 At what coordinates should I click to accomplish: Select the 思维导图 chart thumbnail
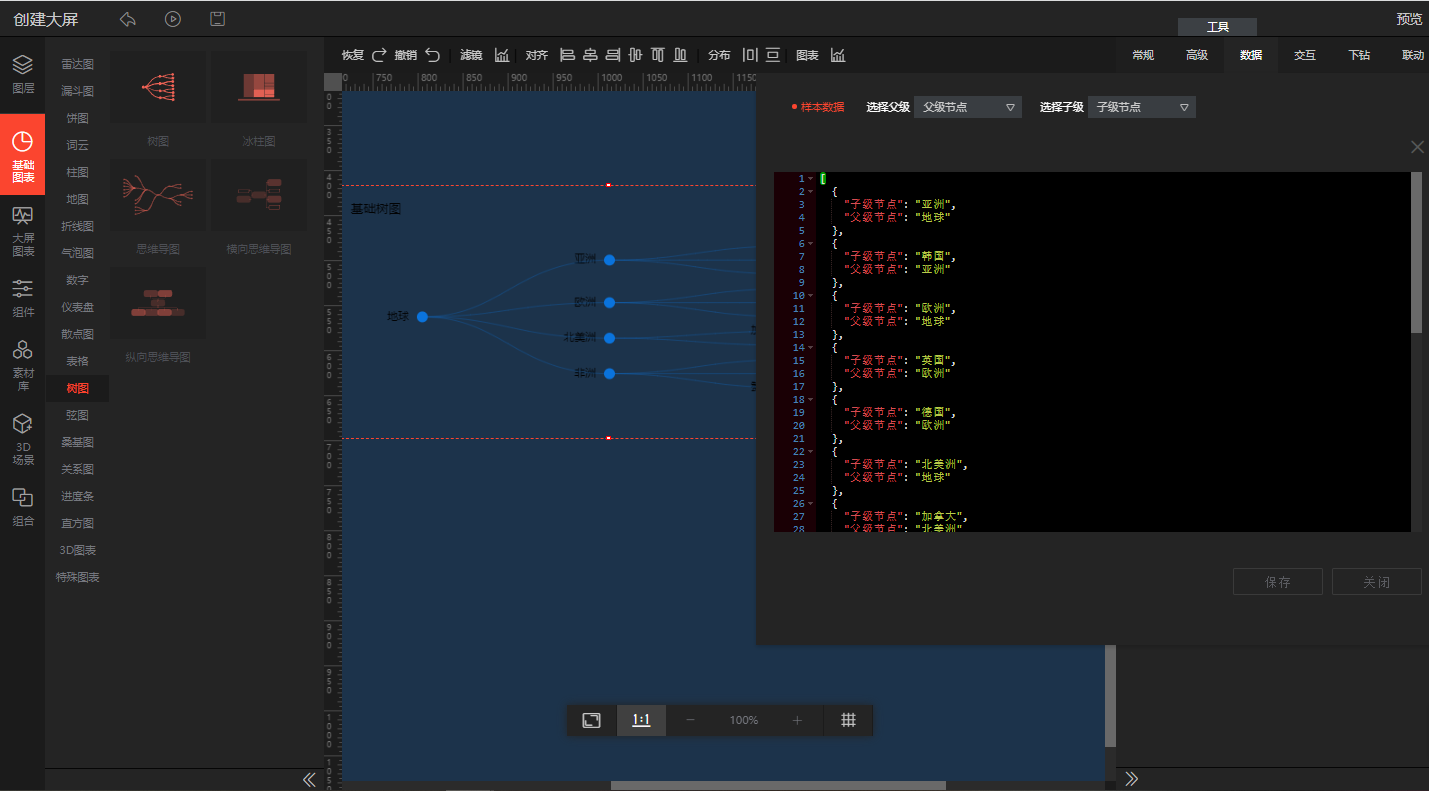tap(158, 195)
